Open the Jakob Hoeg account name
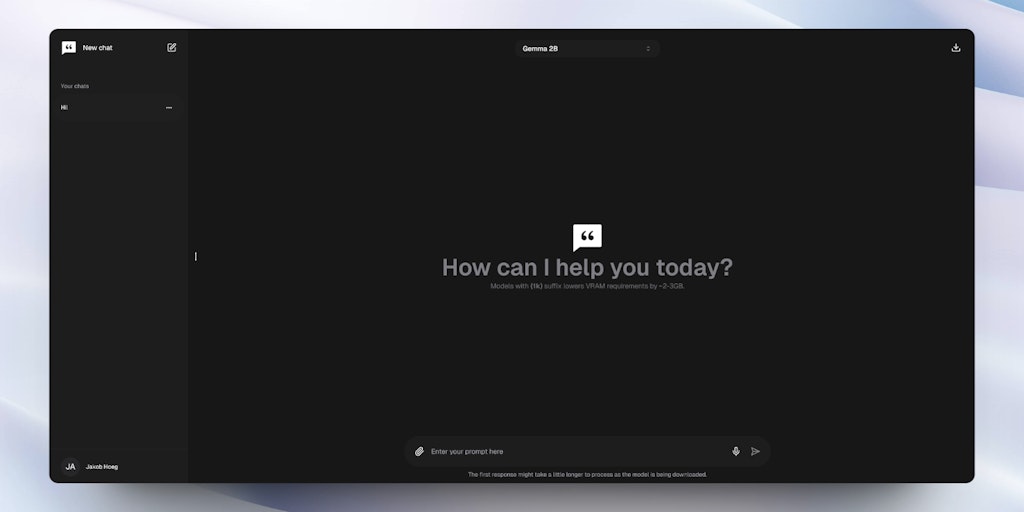Viewport: 1024px width, 512px height. tap(102, 467)
